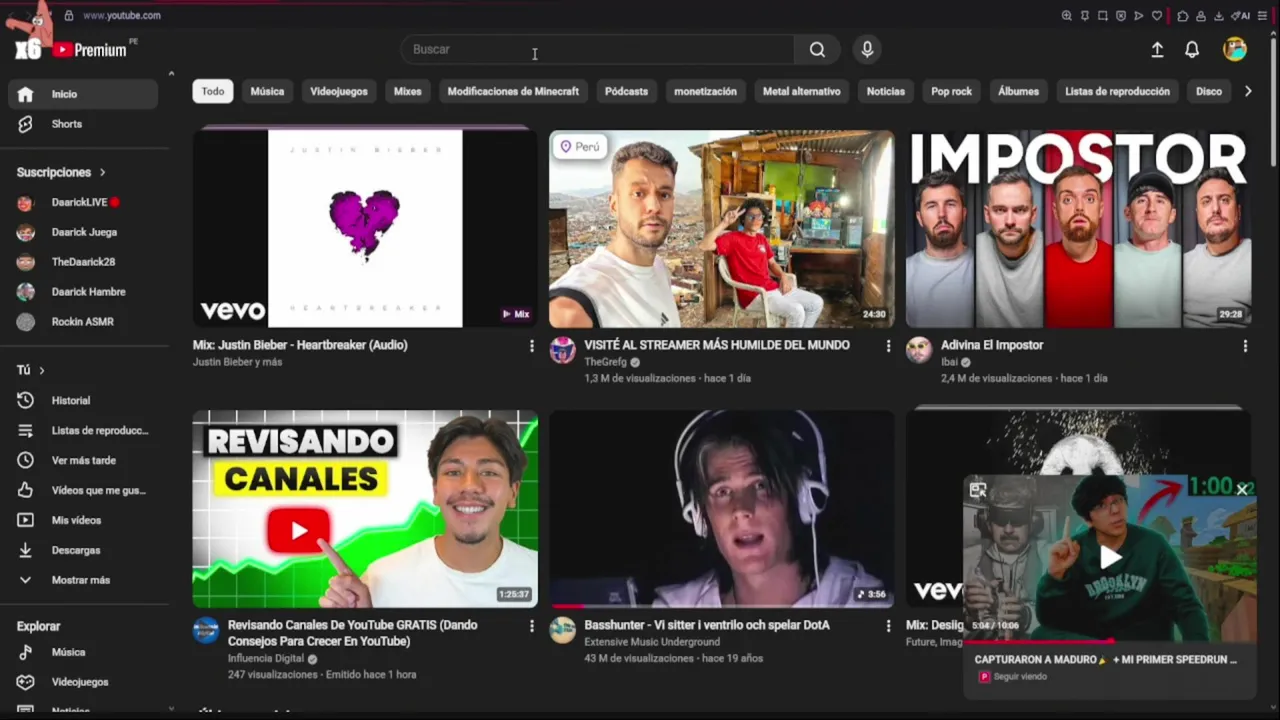Open the Justin Bieber Heartbreaker mix thumbnail

click(365, 228)
